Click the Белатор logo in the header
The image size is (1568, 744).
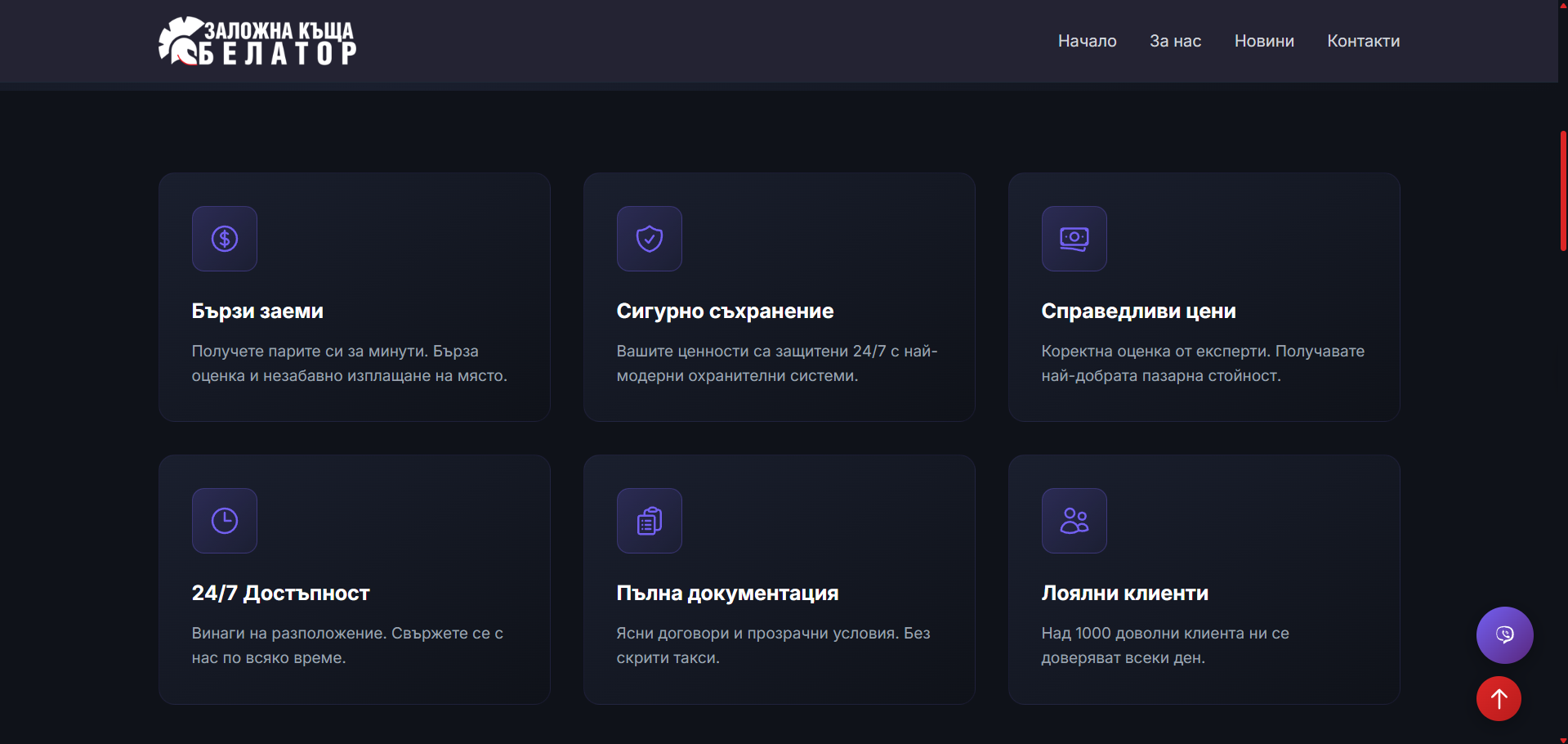[x=257, y=41]
